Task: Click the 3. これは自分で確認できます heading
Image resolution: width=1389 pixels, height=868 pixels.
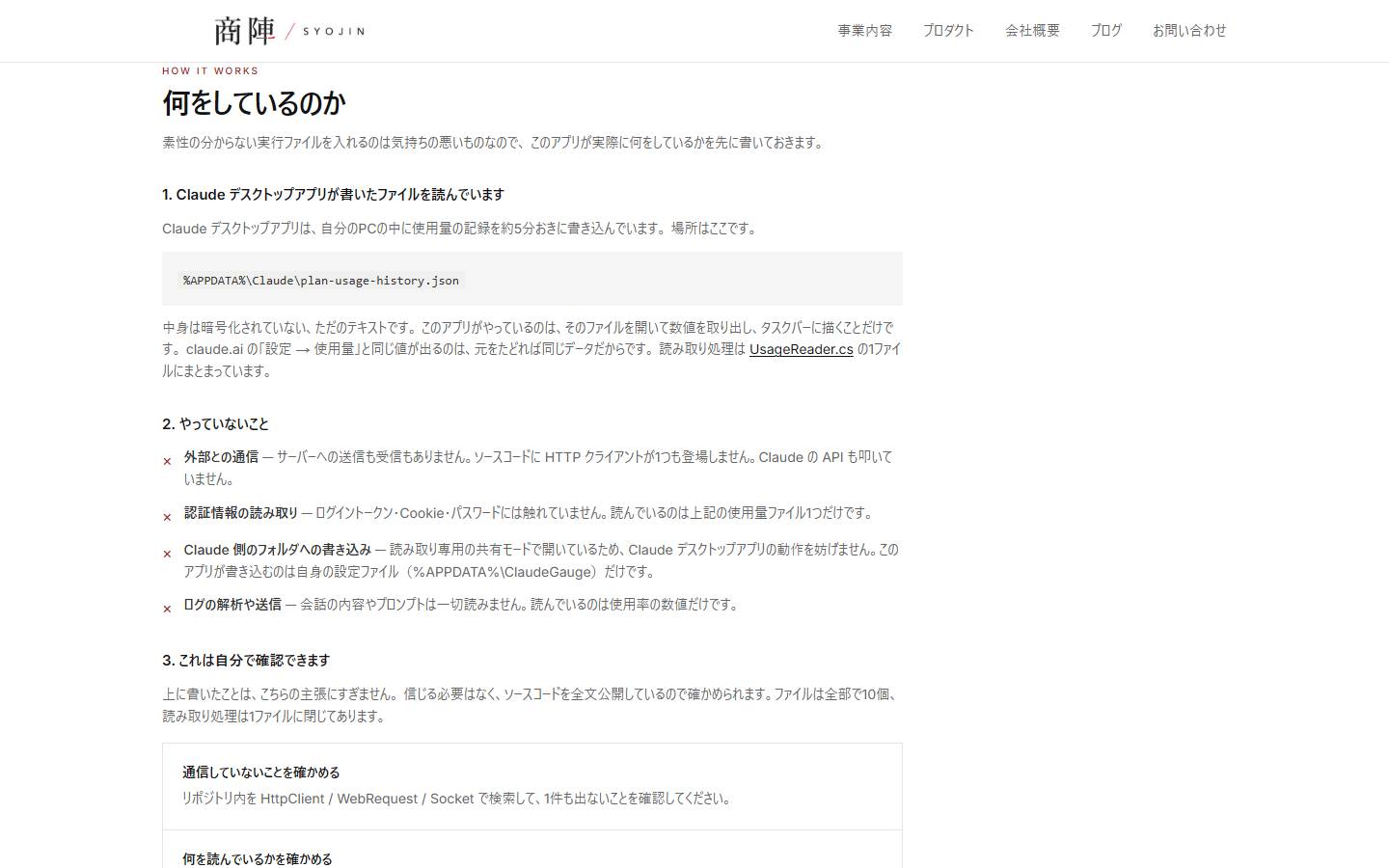Action: [246, 661]
